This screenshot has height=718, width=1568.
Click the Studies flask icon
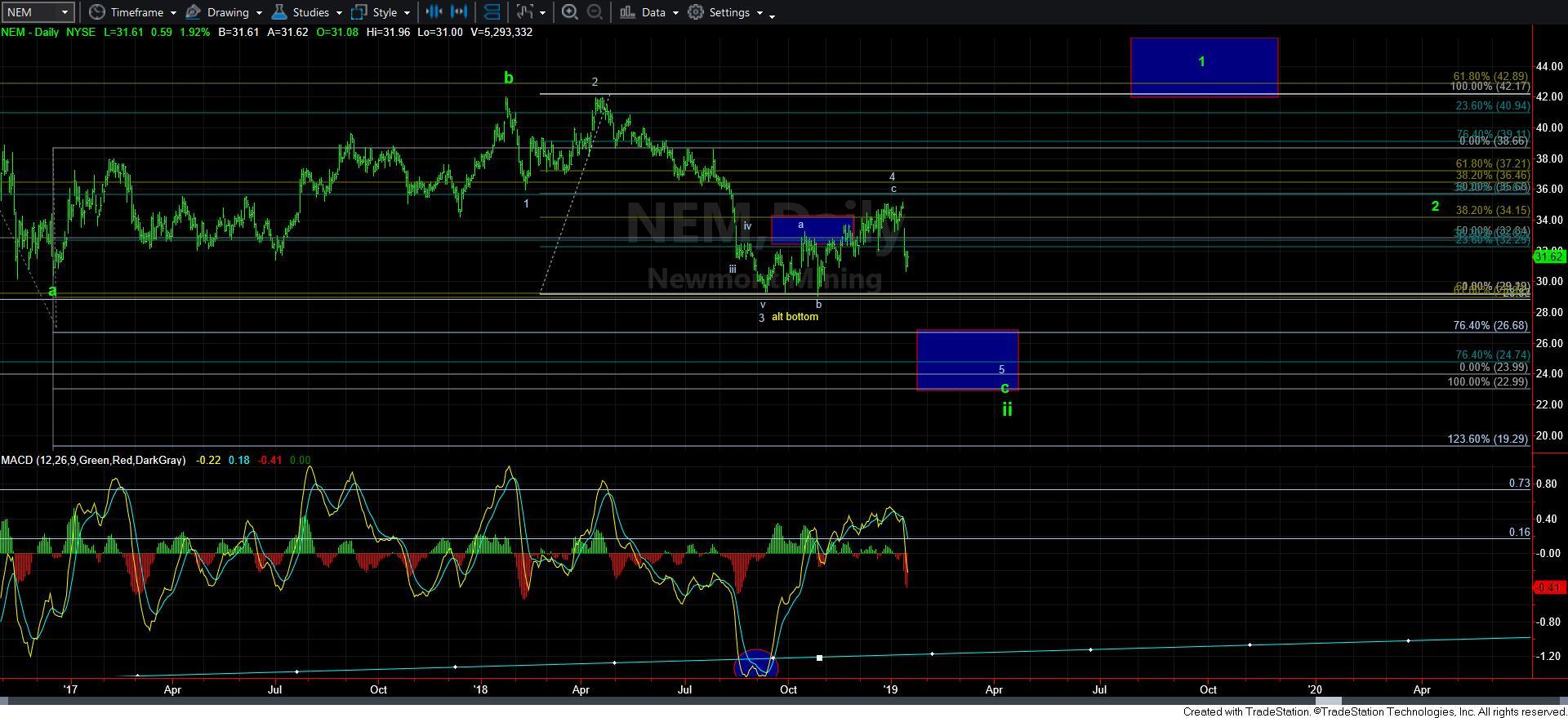click(x=279, y=12)
